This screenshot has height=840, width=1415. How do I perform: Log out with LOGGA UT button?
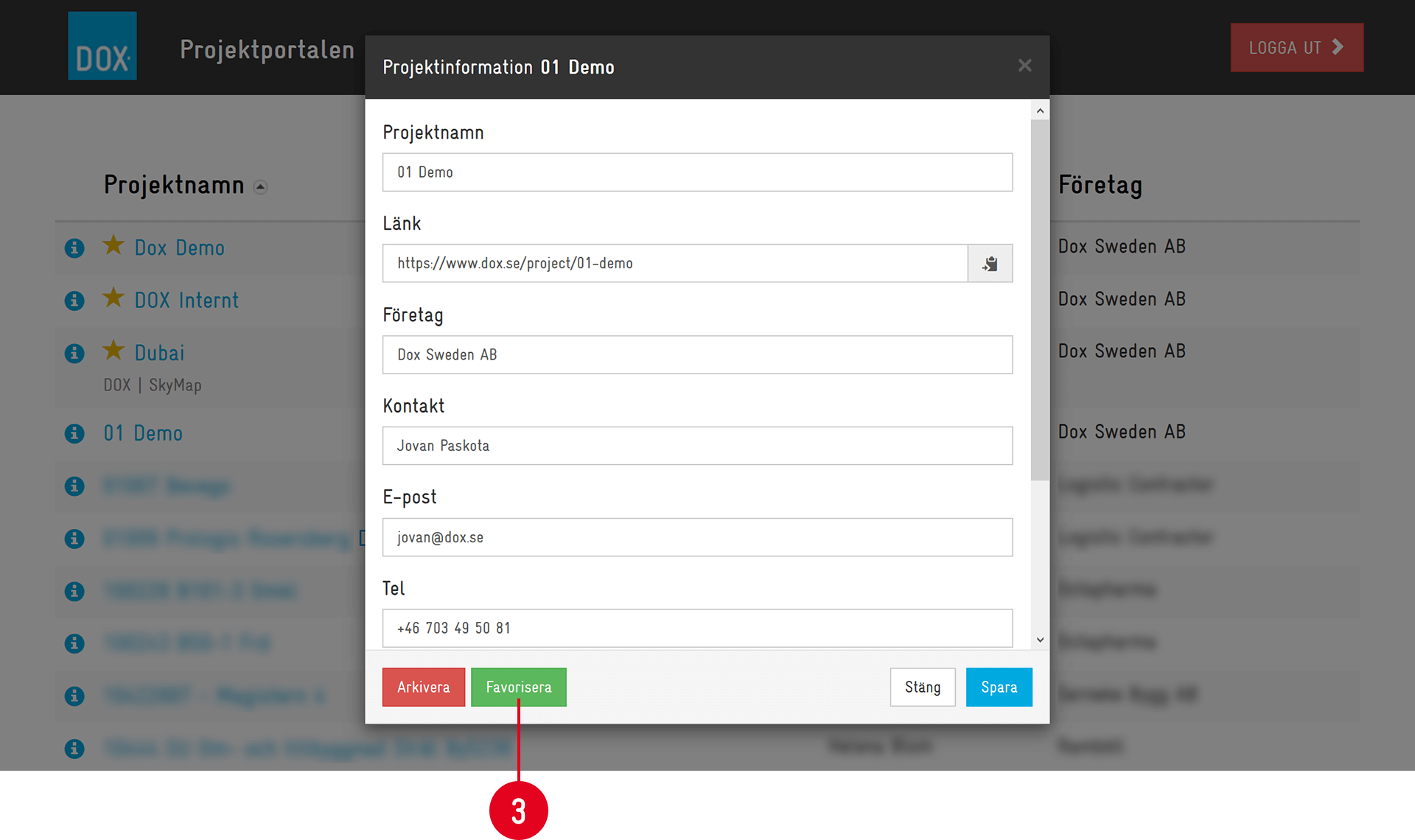[x=1297, y=47]
